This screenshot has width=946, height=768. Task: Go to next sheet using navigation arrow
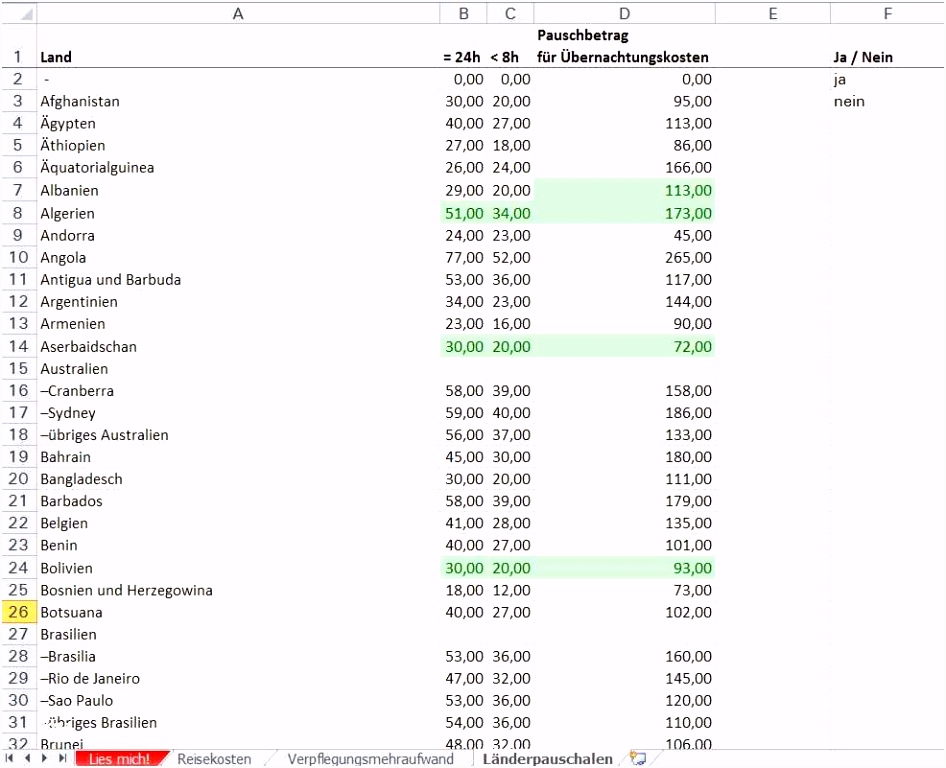click(x=45, y=758)
